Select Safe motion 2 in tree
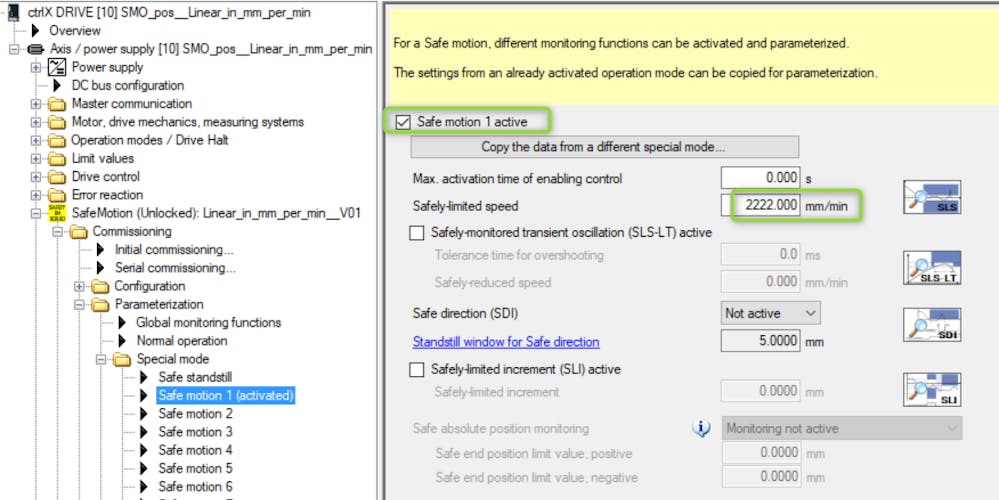Image resolution: width=999 pixels, height=500 pixels. [195, 414]
